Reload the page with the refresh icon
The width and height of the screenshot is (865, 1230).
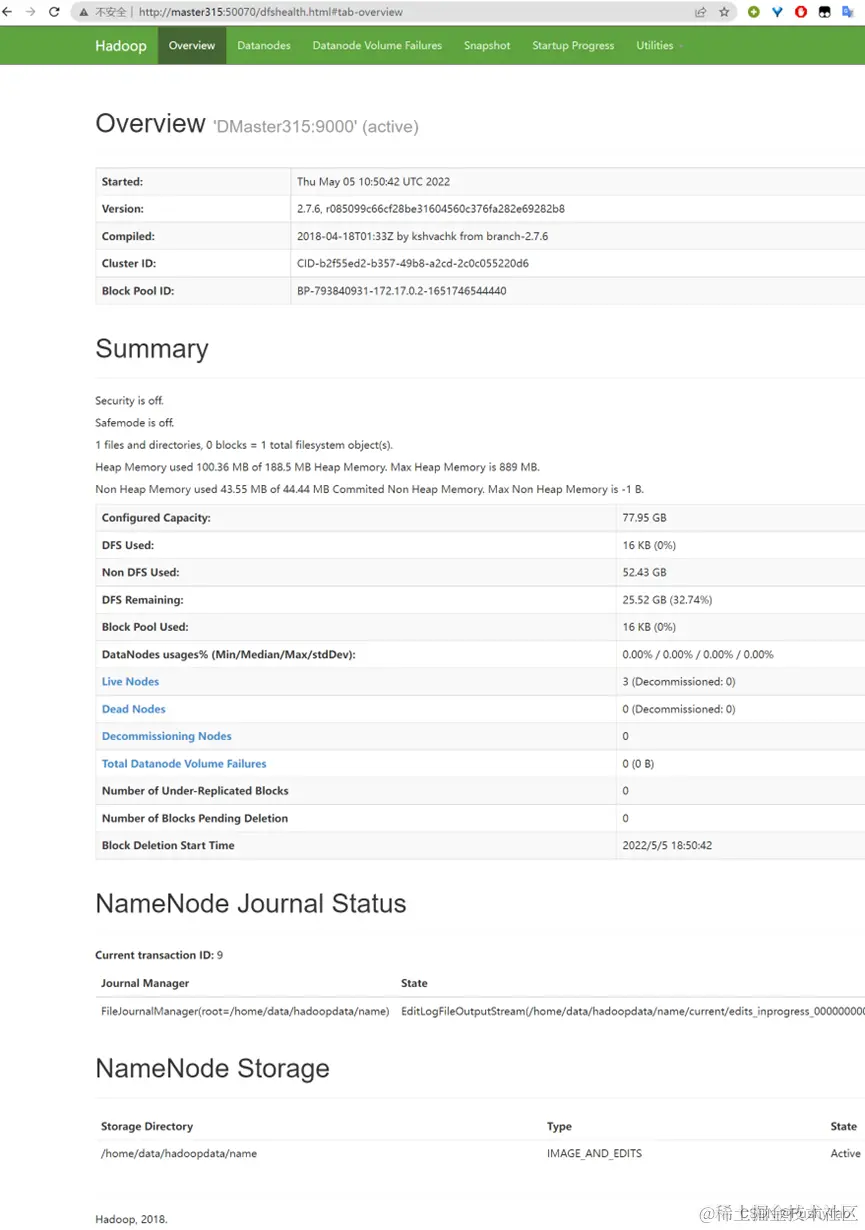[x=54, y=12]
